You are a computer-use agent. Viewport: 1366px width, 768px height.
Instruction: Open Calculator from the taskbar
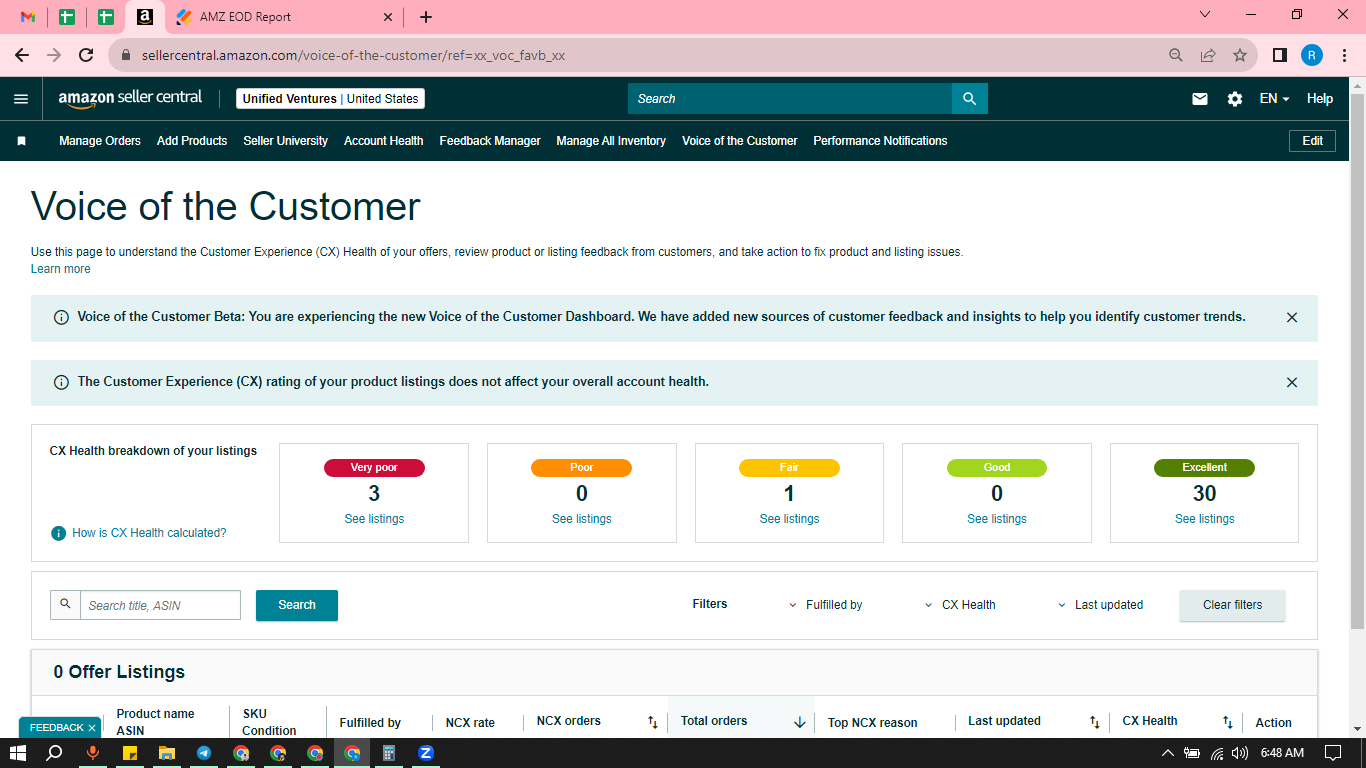pos(389,753)
